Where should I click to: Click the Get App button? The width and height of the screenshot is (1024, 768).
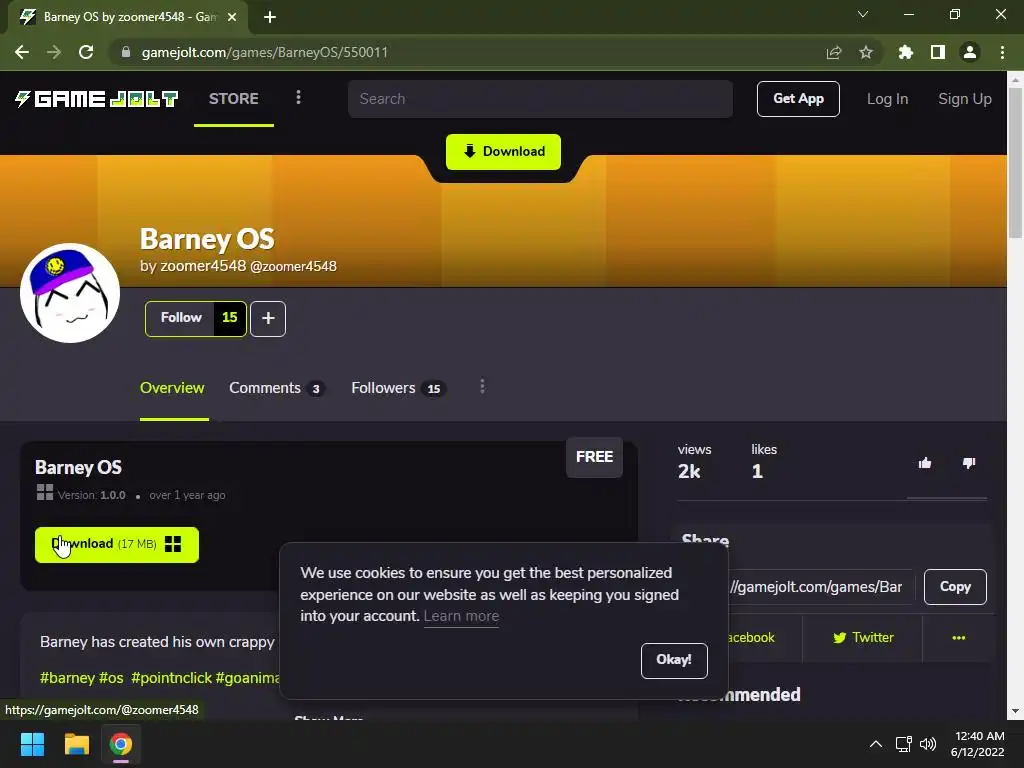click(798, 99)
